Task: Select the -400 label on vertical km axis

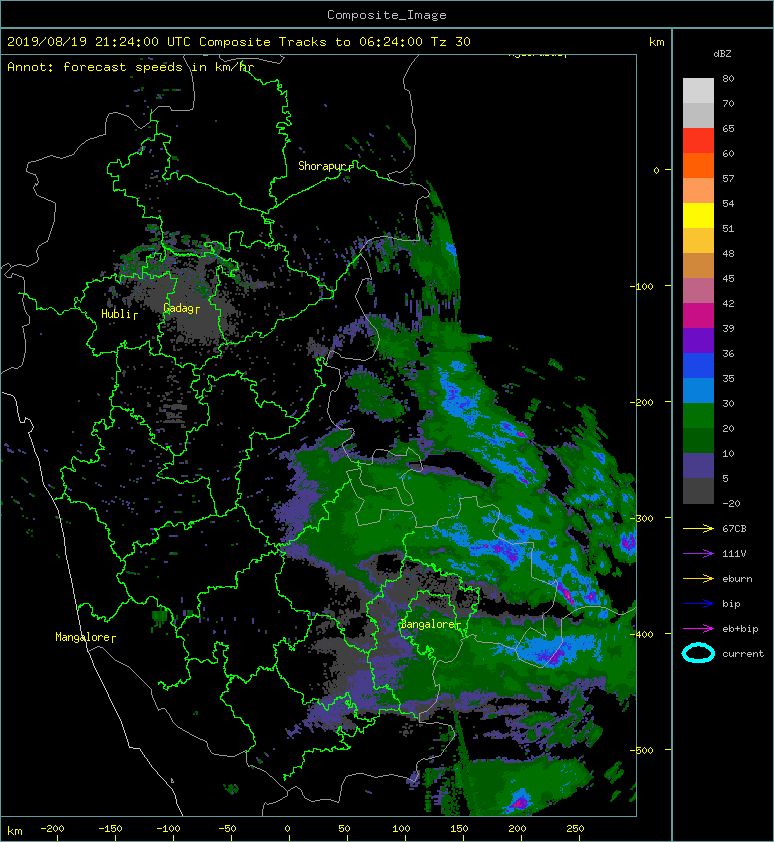Action: 641,634
